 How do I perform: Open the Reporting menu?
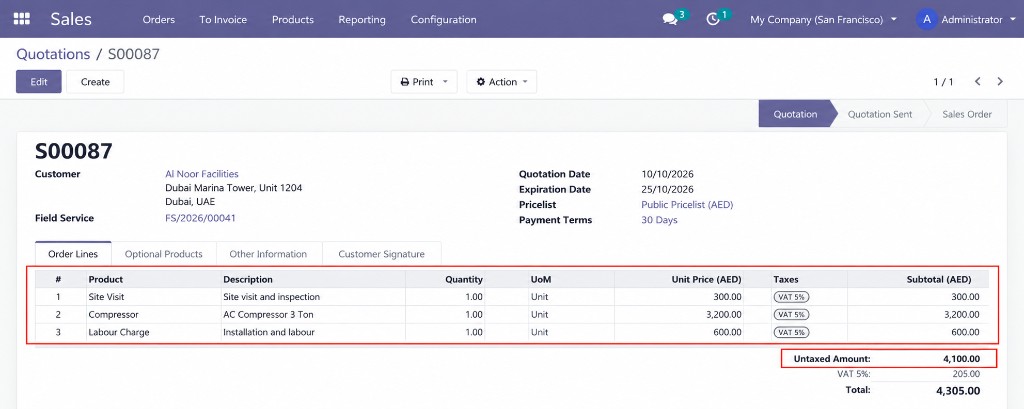tap(362, 20)
